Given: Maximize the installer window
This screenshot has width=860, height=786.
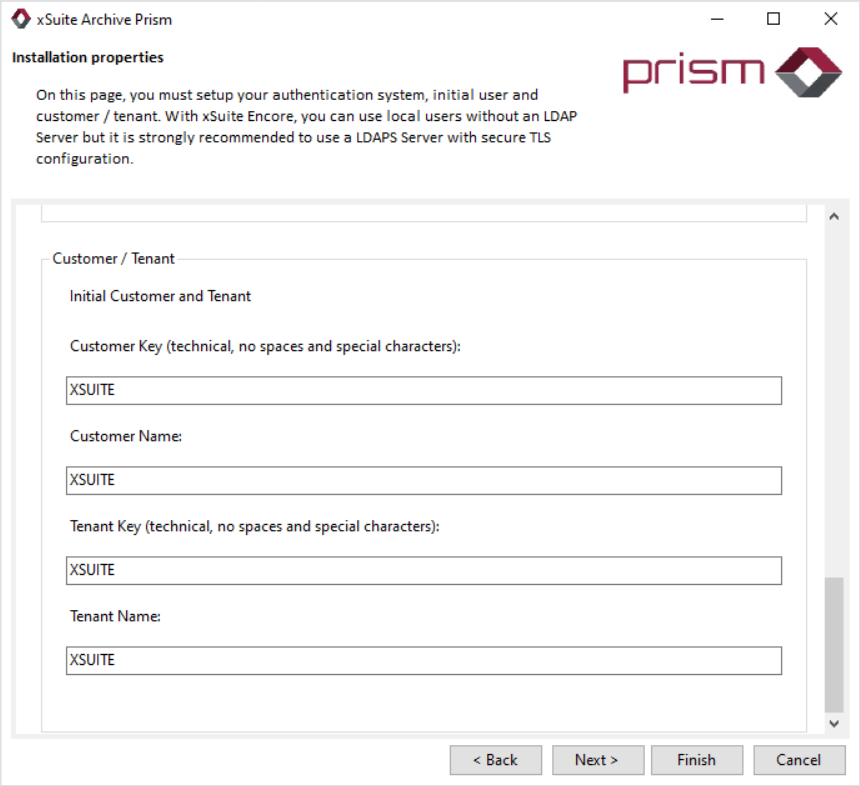Looking at the screenshot, I should coord(773,19).
